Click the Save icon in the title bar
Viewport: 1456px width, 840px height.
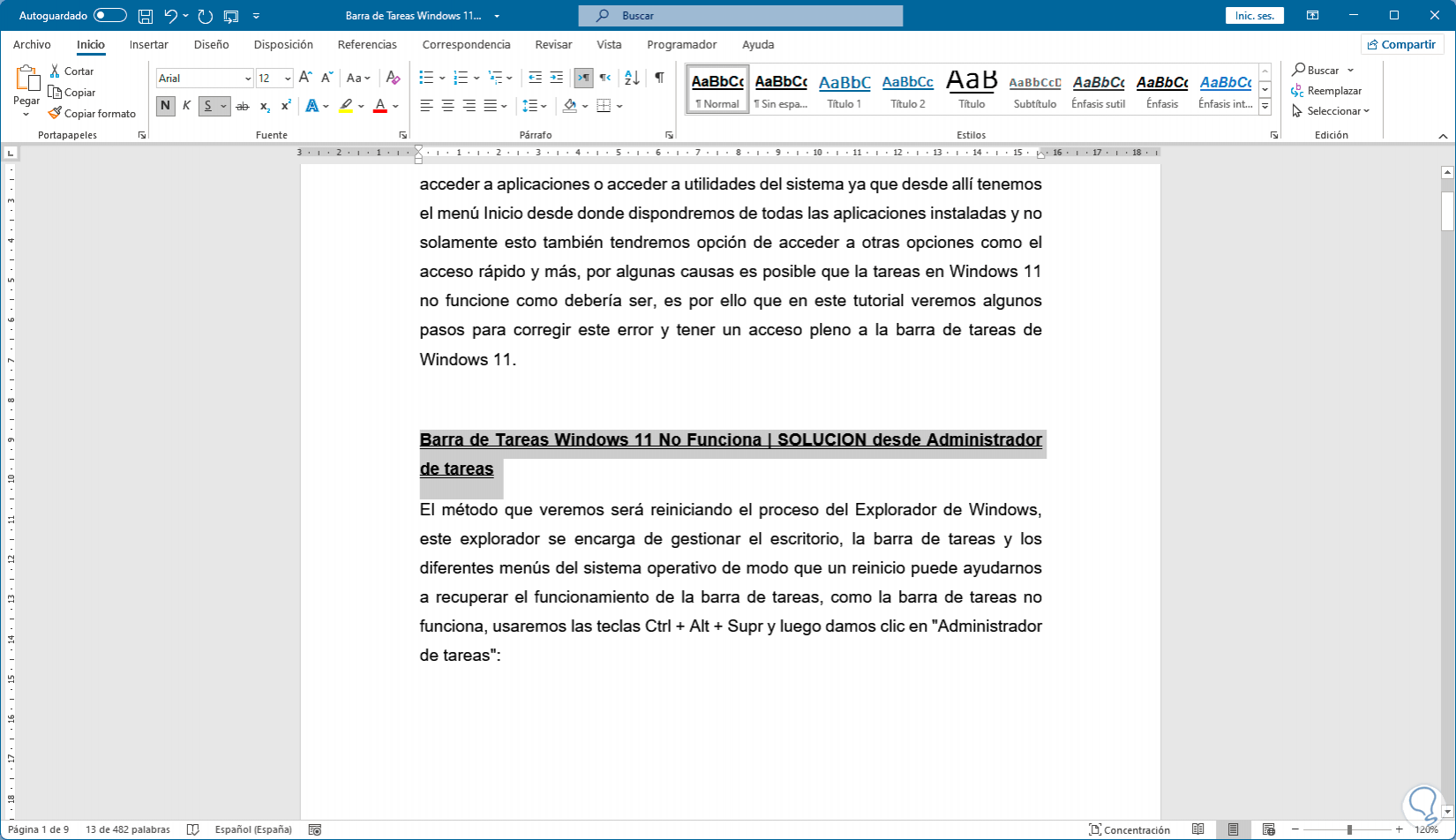pyautogui.click(x=146, y=16)
